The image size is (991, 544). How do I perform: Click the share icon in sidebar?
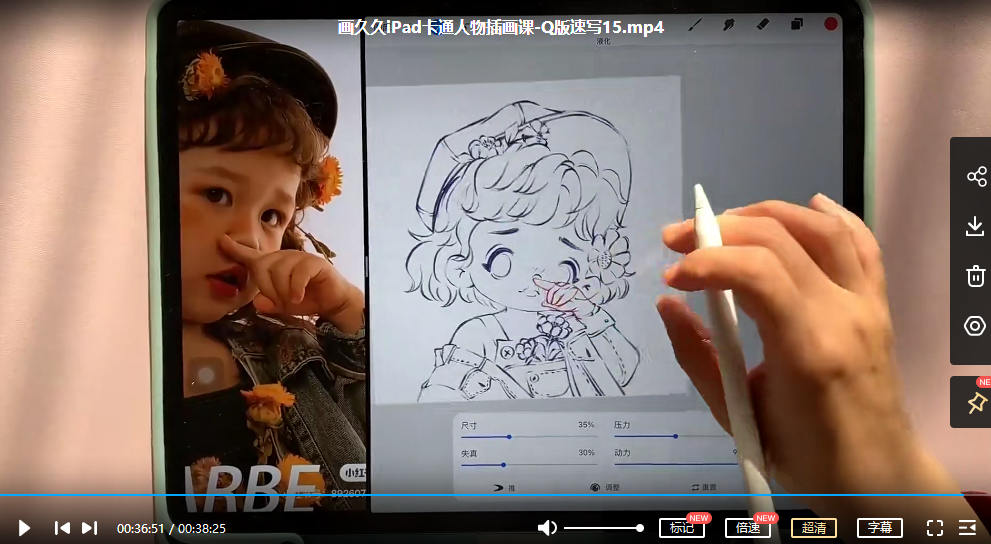coord(975,177)
